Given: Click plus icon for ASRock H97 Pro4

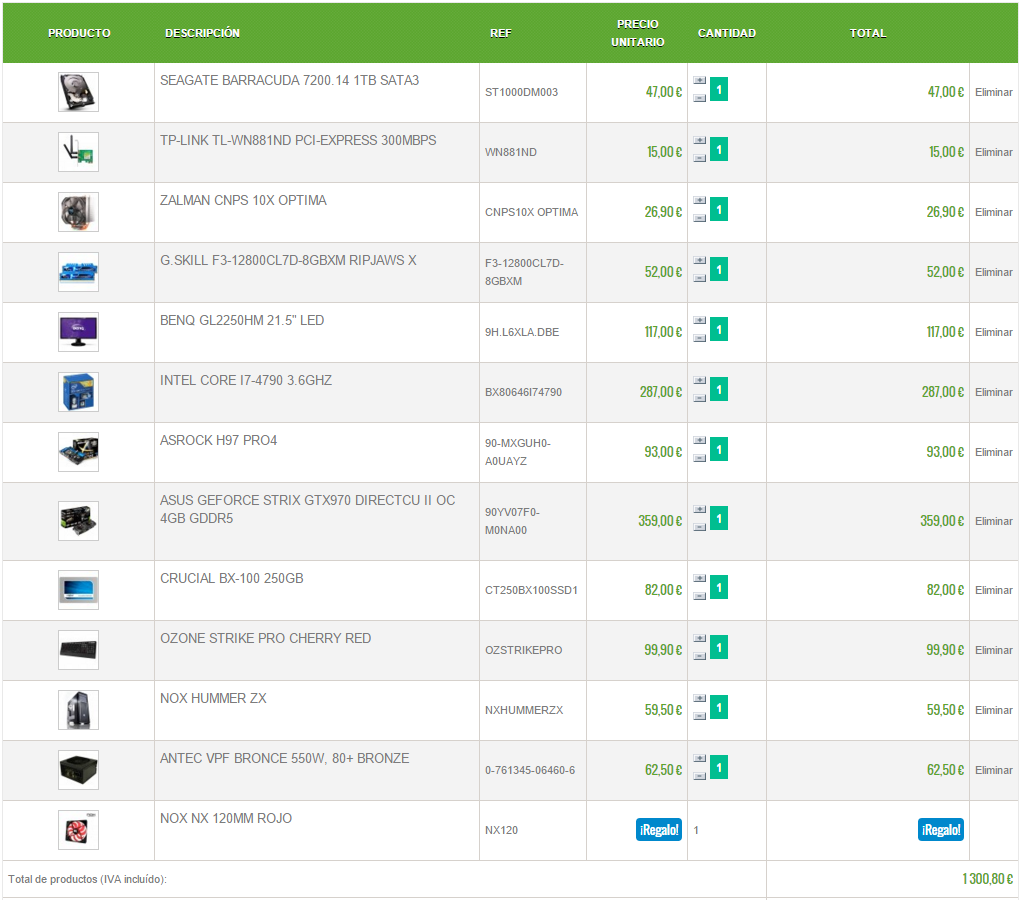Looking at the screenshot, I should 699,440.
